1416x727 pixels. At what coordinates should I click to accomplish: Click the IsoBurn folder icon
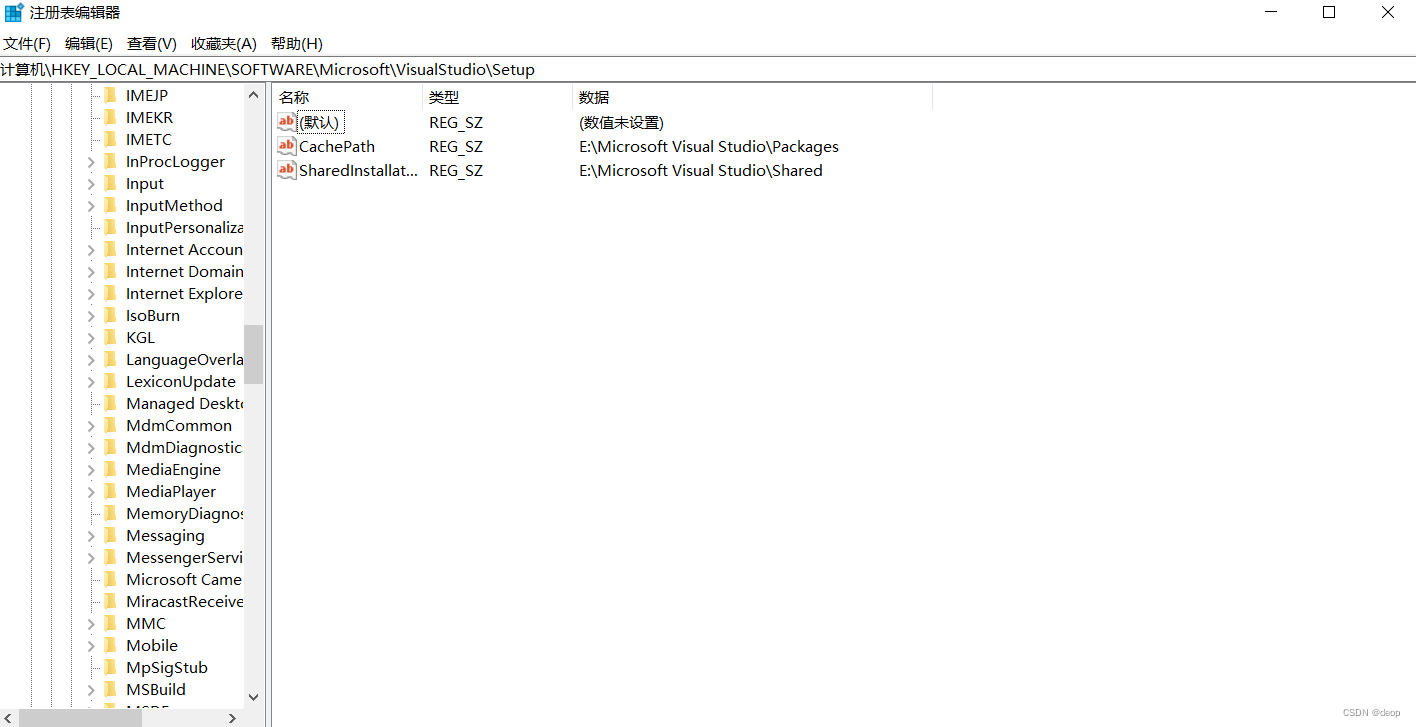tap(112, 315)
